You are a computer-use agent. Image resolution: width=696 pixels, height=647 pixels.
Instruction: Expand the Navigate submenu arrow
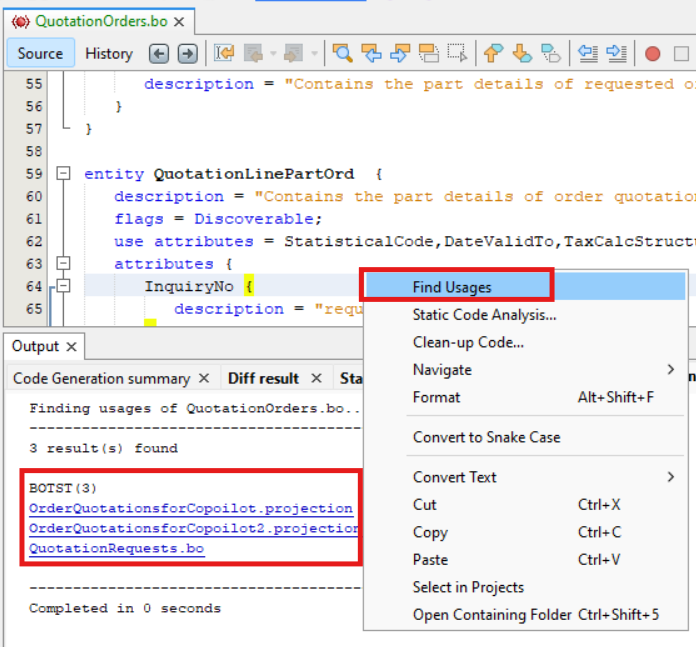(671, 369)
